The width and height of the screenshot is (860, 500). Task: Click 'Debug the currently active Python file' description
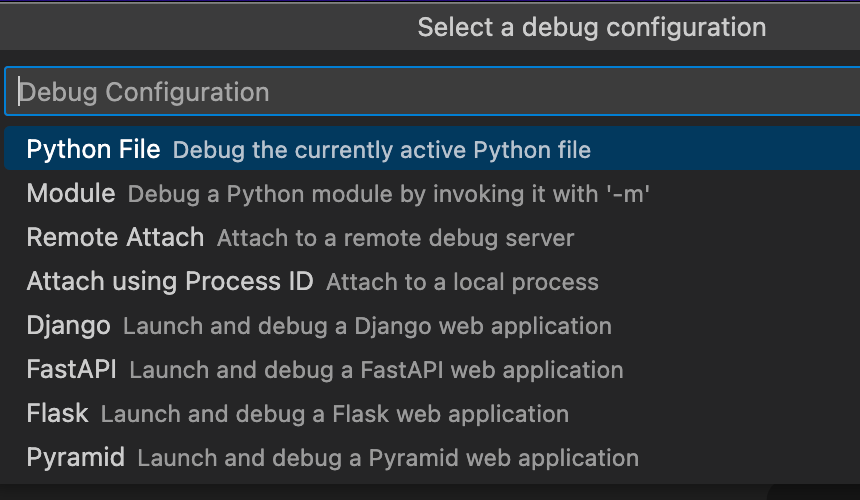(382, 150)
